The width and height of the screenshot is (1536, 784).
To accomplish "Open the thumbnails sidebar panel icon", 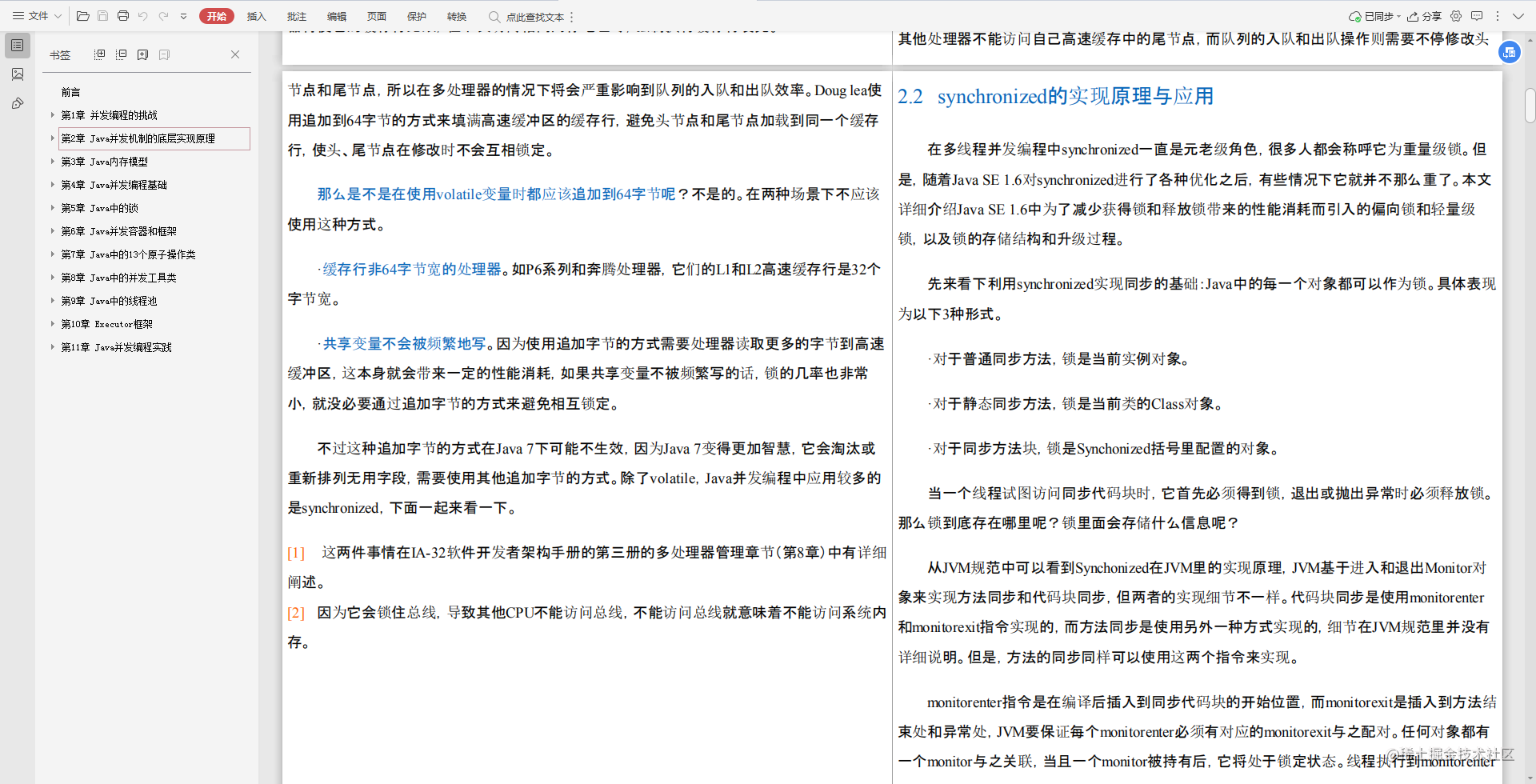I will (x=18, y=74).
